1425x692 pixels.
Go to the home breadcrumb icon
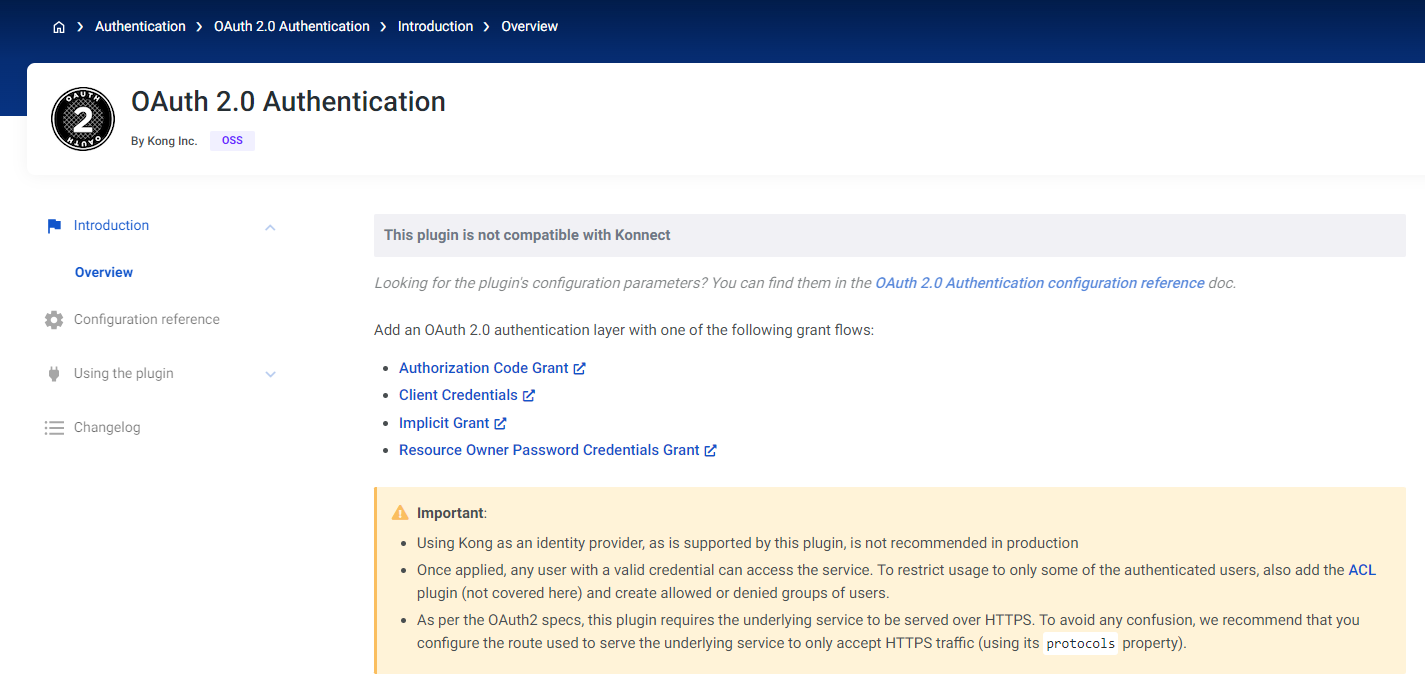tap(59, 27)
